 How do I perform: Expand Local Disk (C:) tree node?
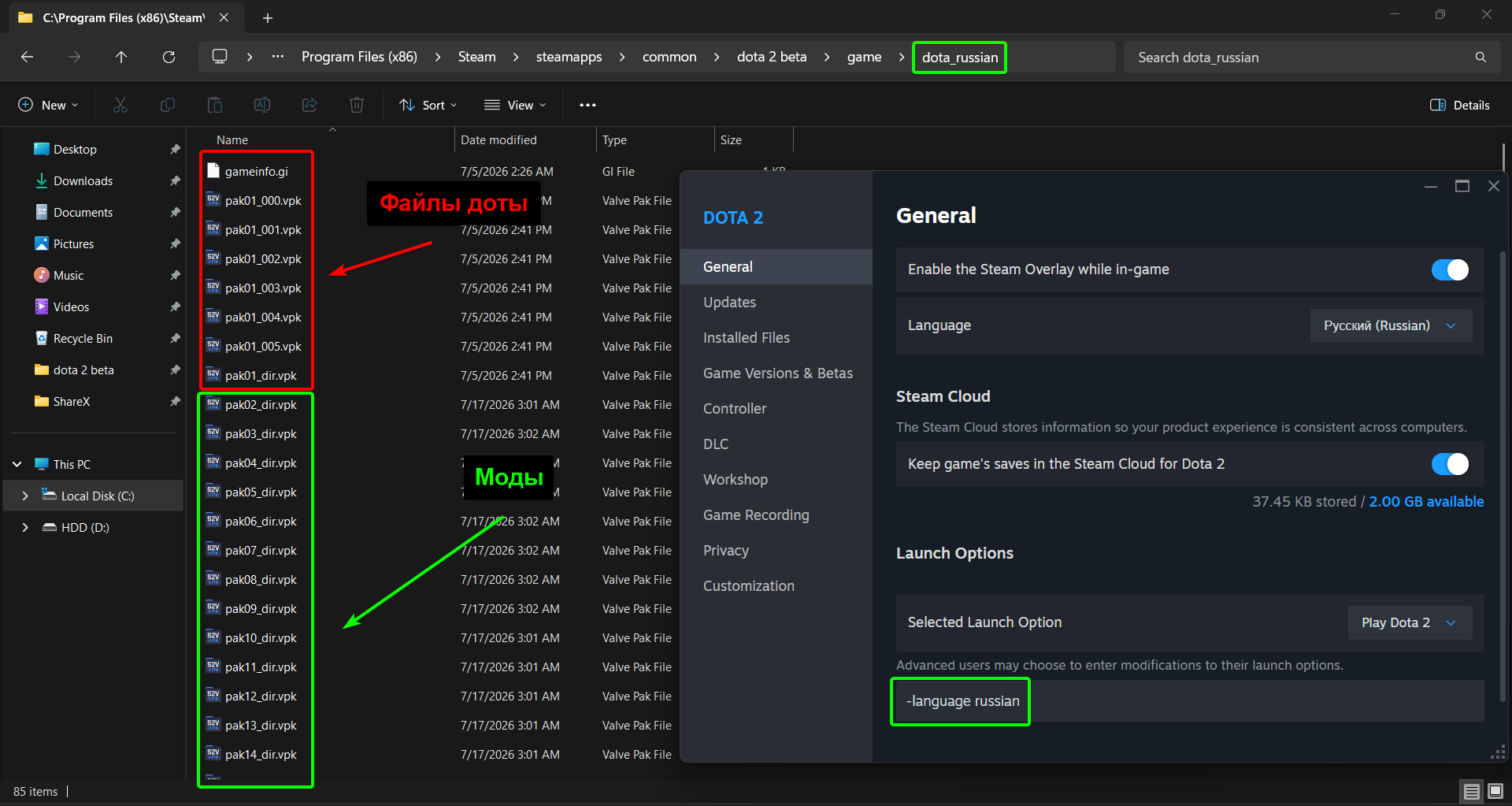(25, 496)
